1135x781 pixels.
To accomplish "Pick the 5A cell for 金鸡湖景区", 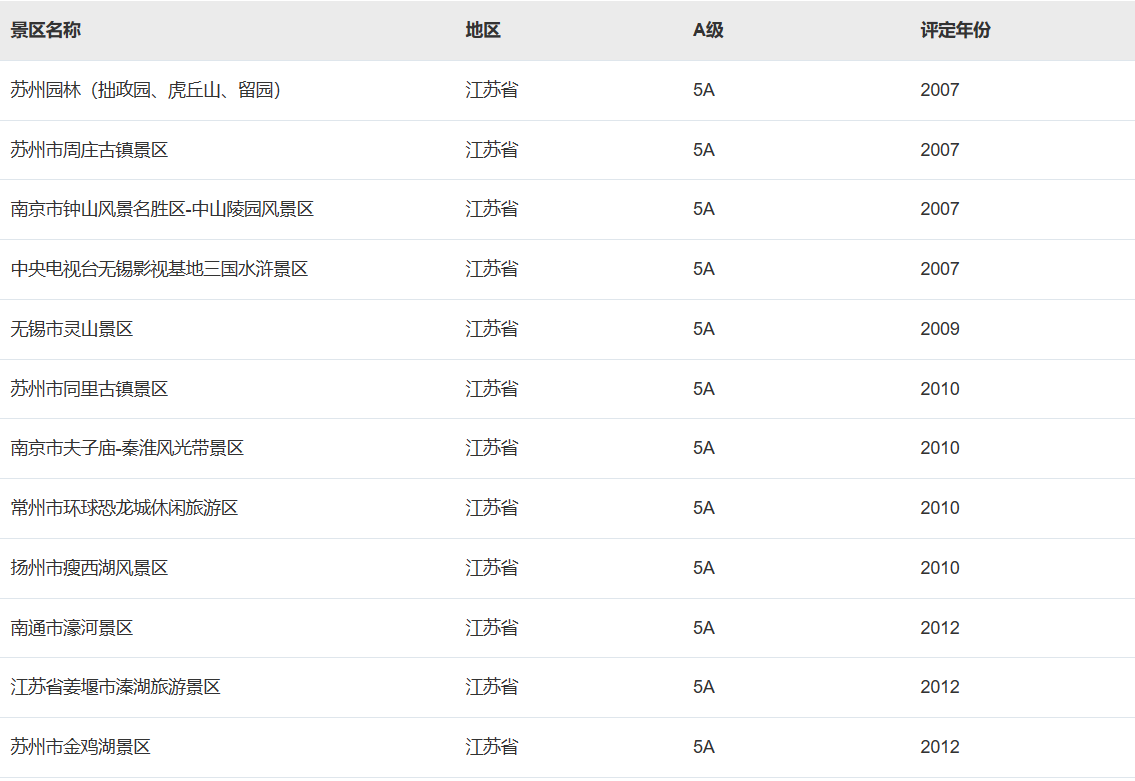I will tap(704, 747).
